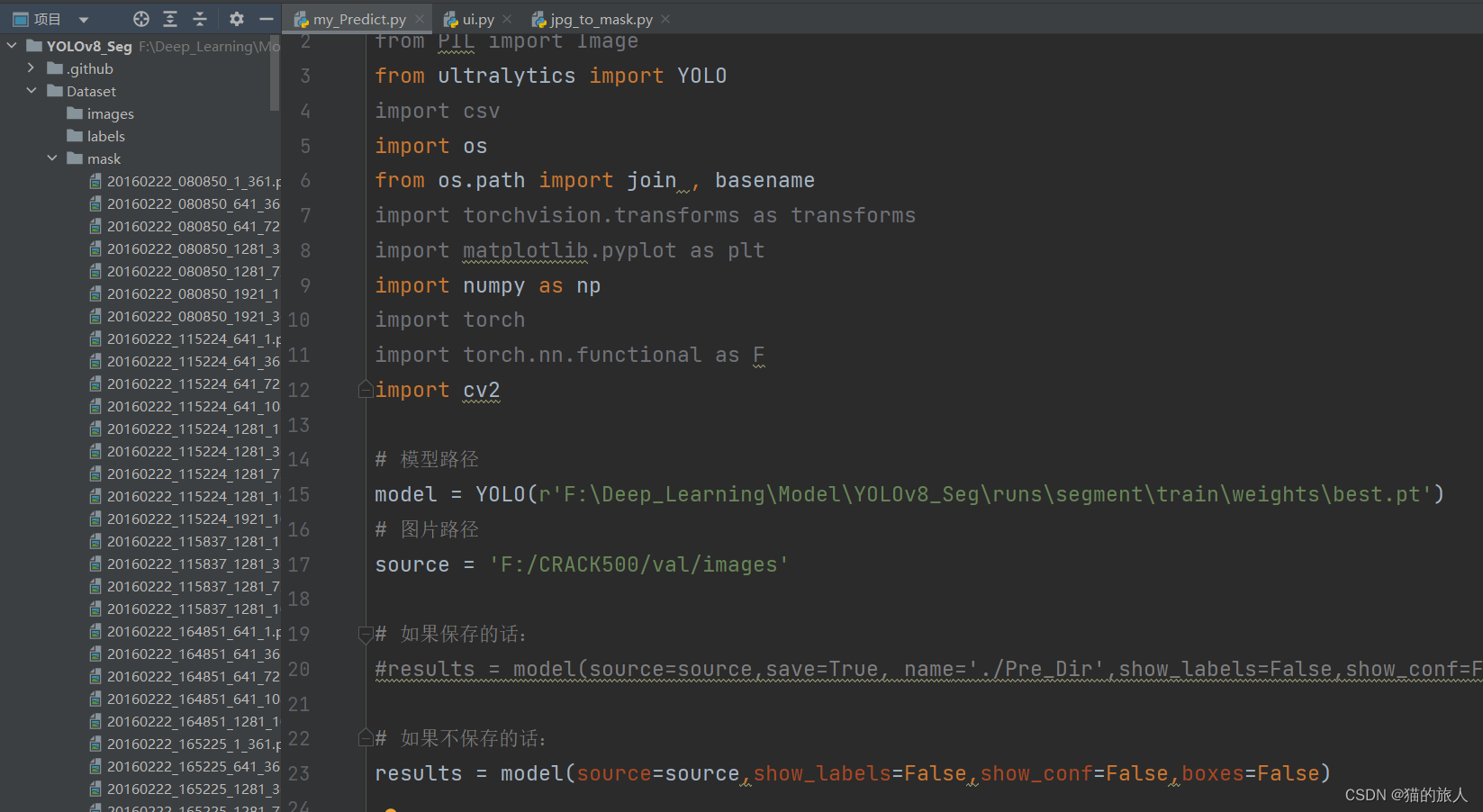This screenshot has width=1483, height=812.
Task: Close the my_Predict.py tab
Action: coord(419,19)
